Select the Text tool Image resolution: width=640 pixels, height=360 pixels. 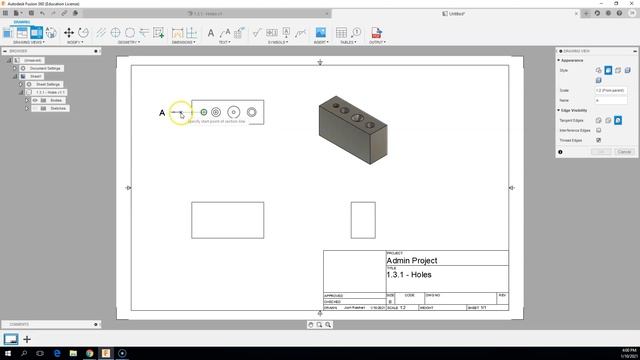211,33
